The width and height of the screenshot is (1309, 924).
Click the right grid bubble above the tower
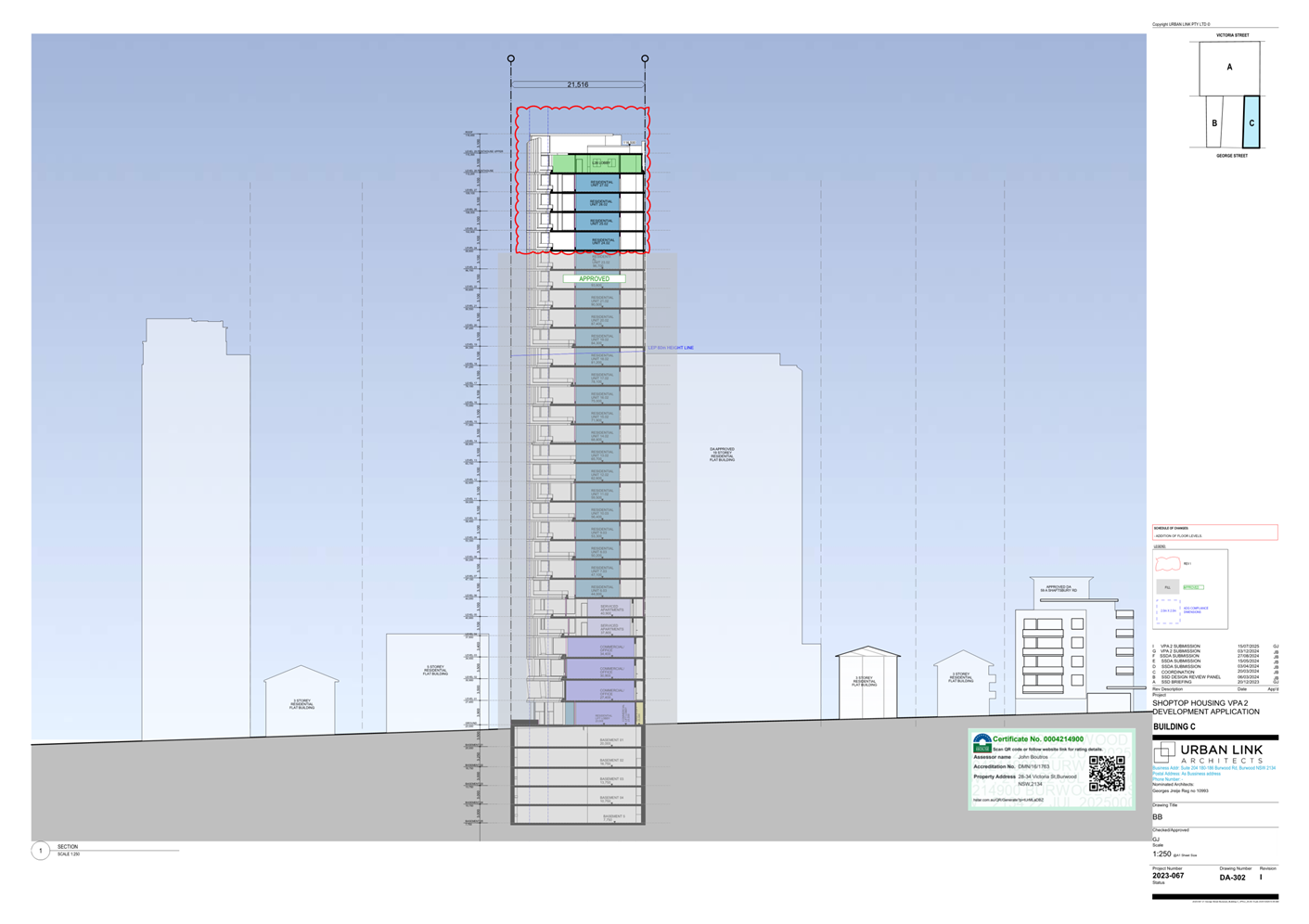[645, 58]
